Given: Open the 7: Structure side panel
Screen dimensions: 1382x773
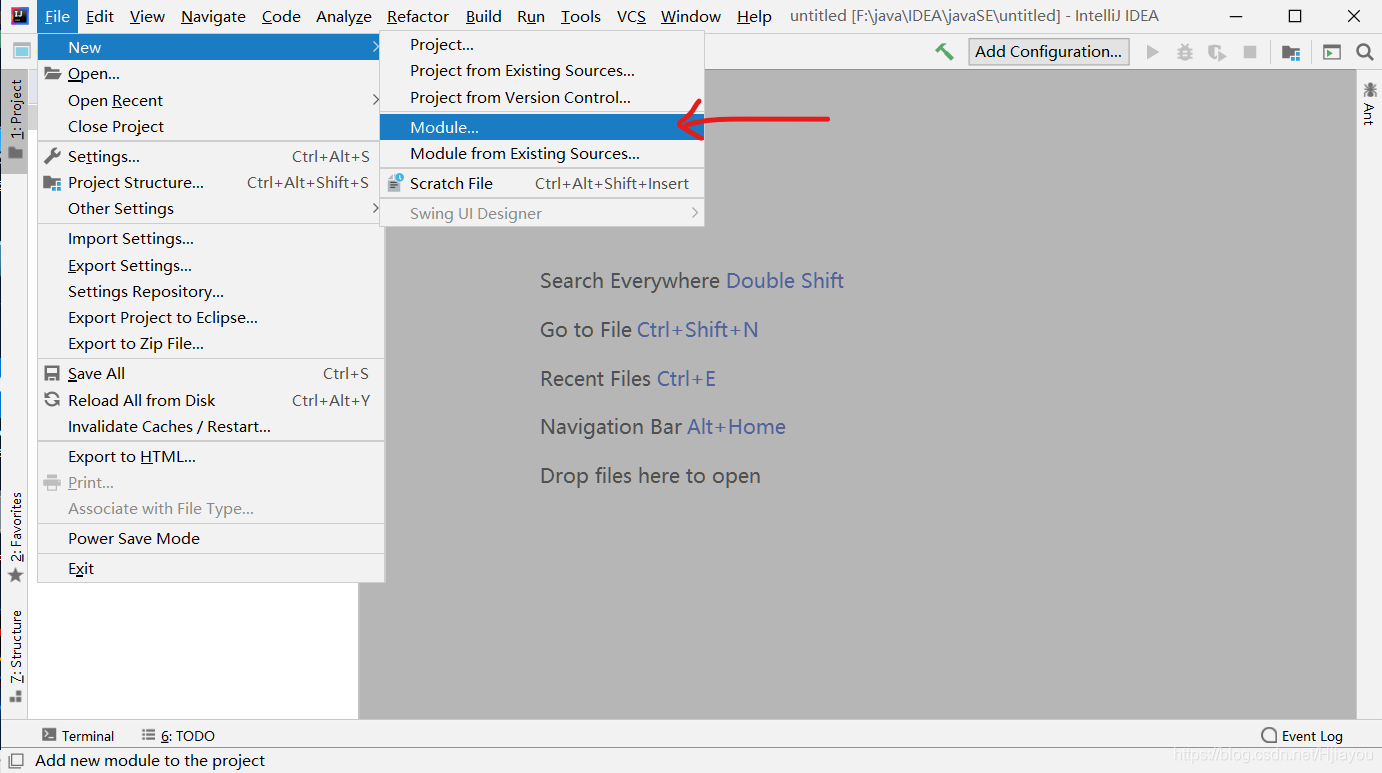Looking at the screenshot, I should 15,656.
